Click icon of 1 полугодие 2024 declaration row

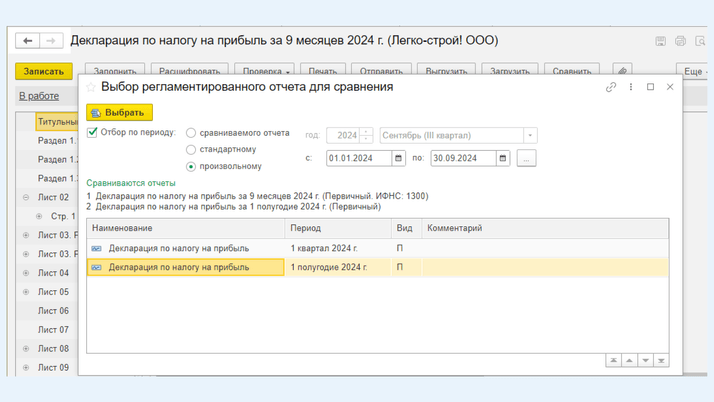[96, 268]
